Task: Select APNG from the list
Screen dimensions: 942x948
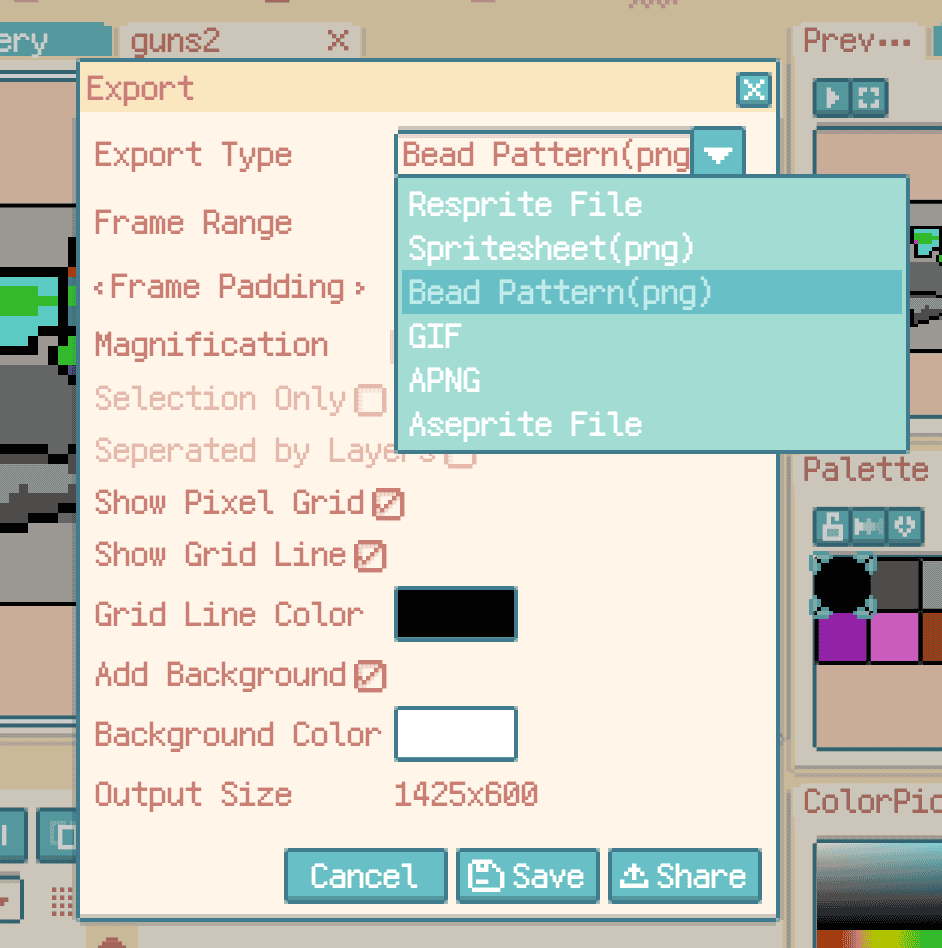Action: click(x=444, y=381)
